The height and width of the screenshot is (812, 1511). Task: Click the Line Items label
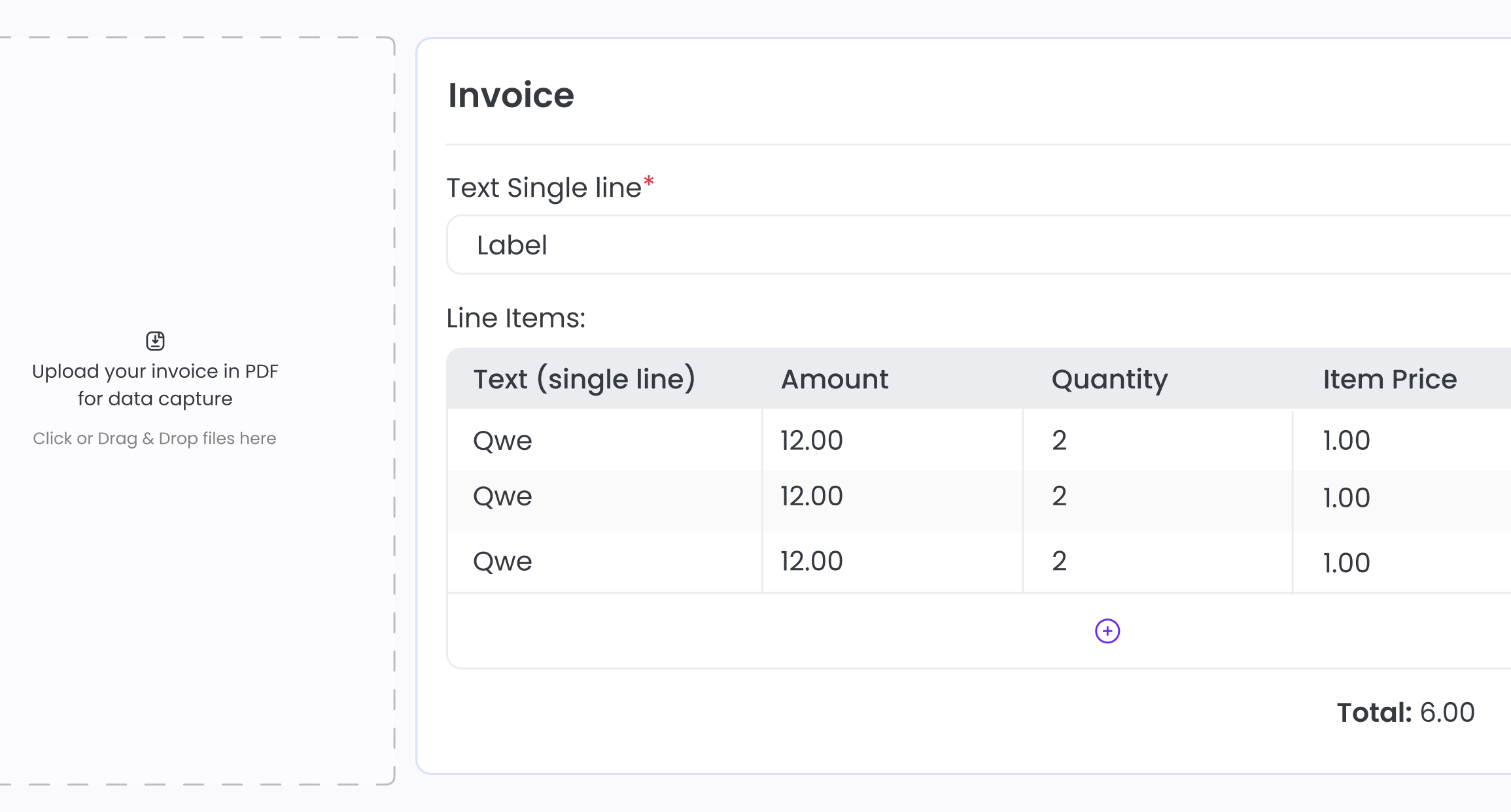click(x=516, y=318)
